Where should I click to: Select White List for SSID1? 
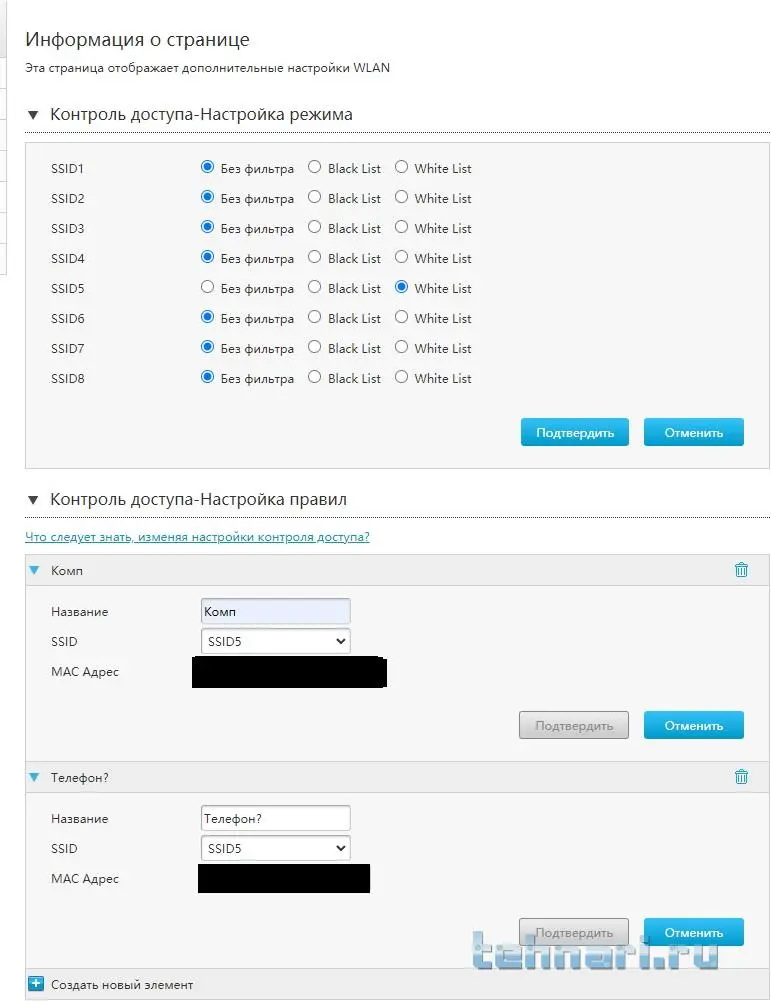pos(401,167)
